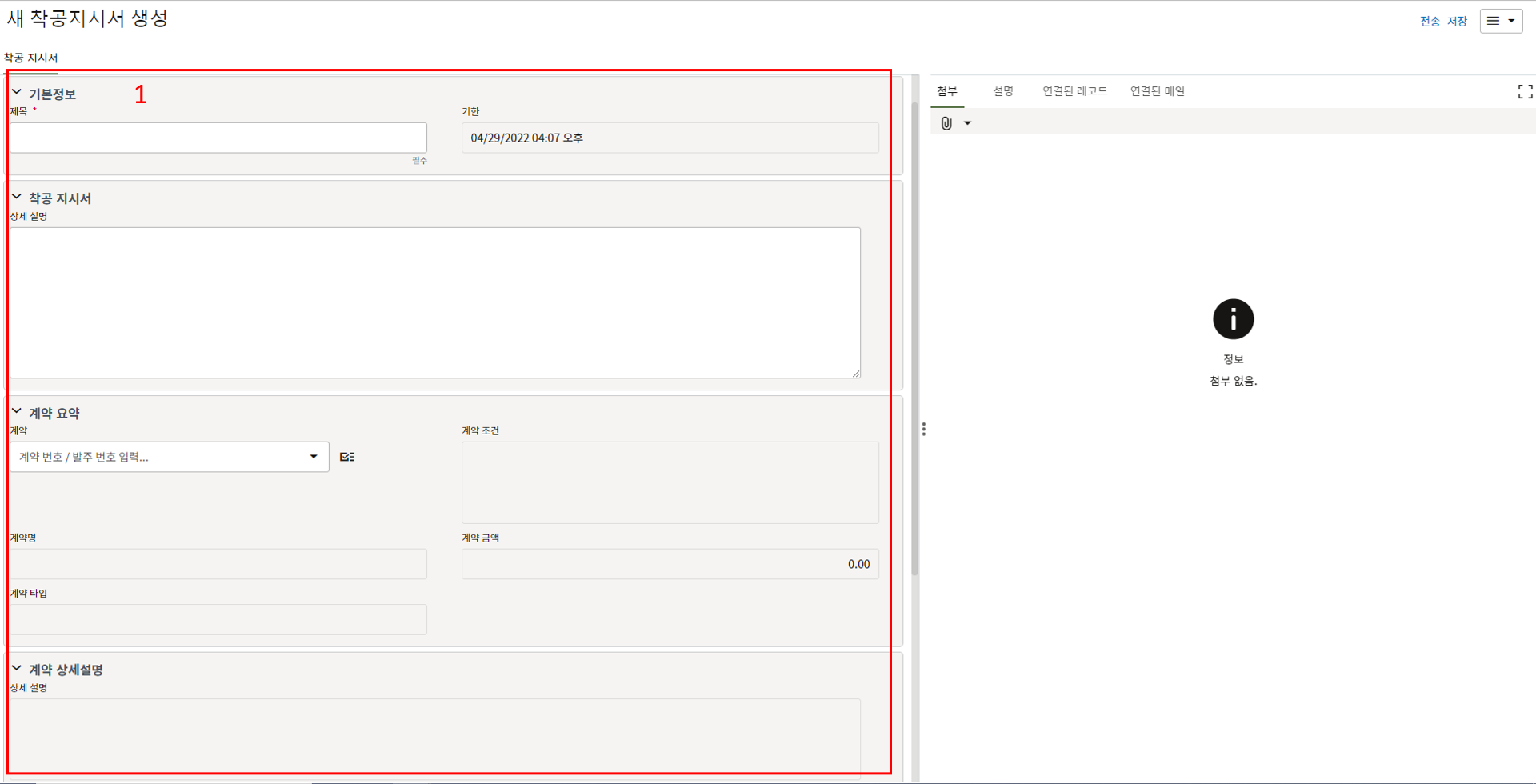Click the info icon in attachments panel
Viewport: 1536px width, 784px height.
pyautogui.click(x=1233, y=320)
